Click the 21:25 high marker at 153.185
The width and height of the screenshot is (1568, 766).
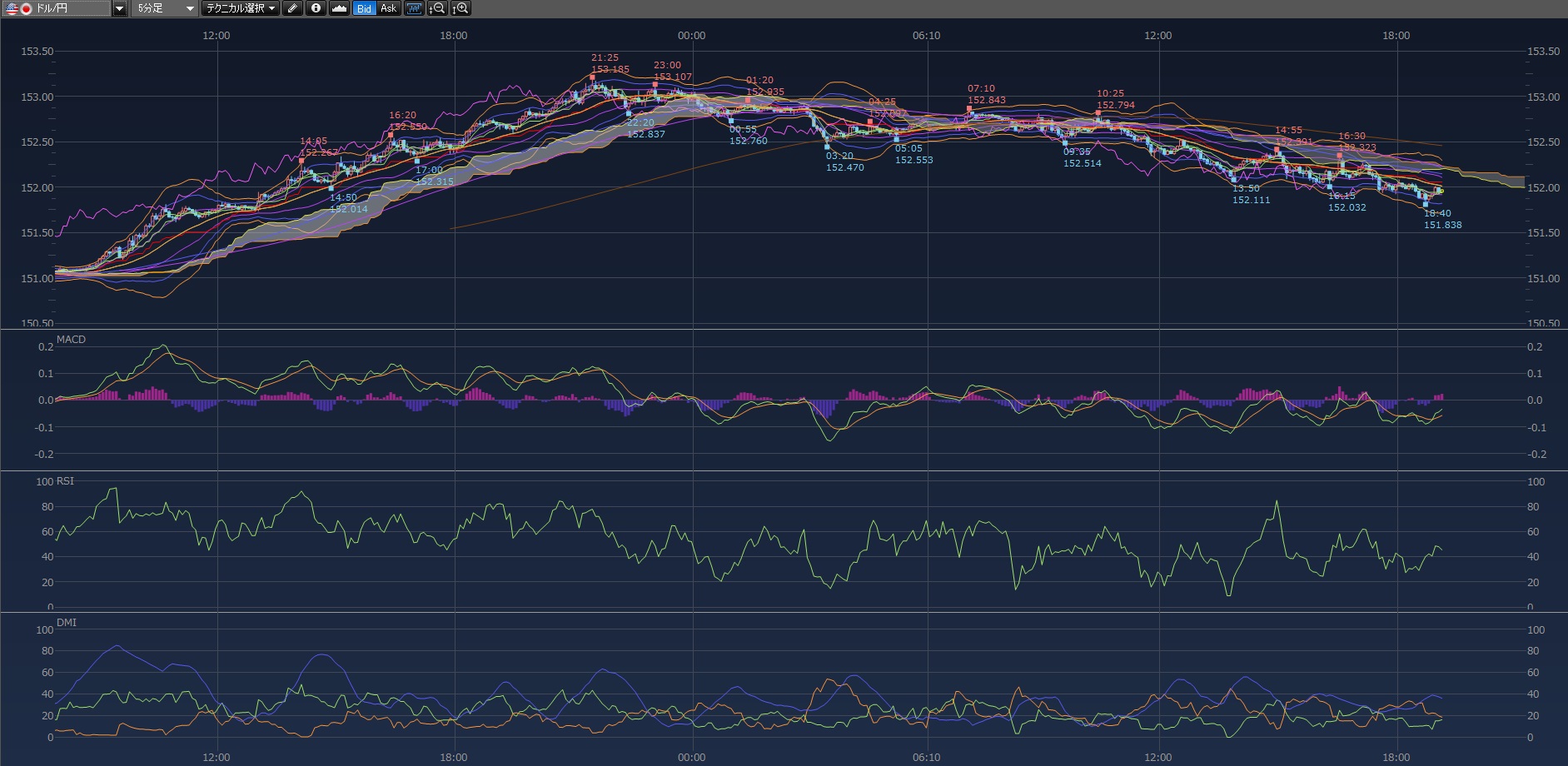[x=592, y=77]
